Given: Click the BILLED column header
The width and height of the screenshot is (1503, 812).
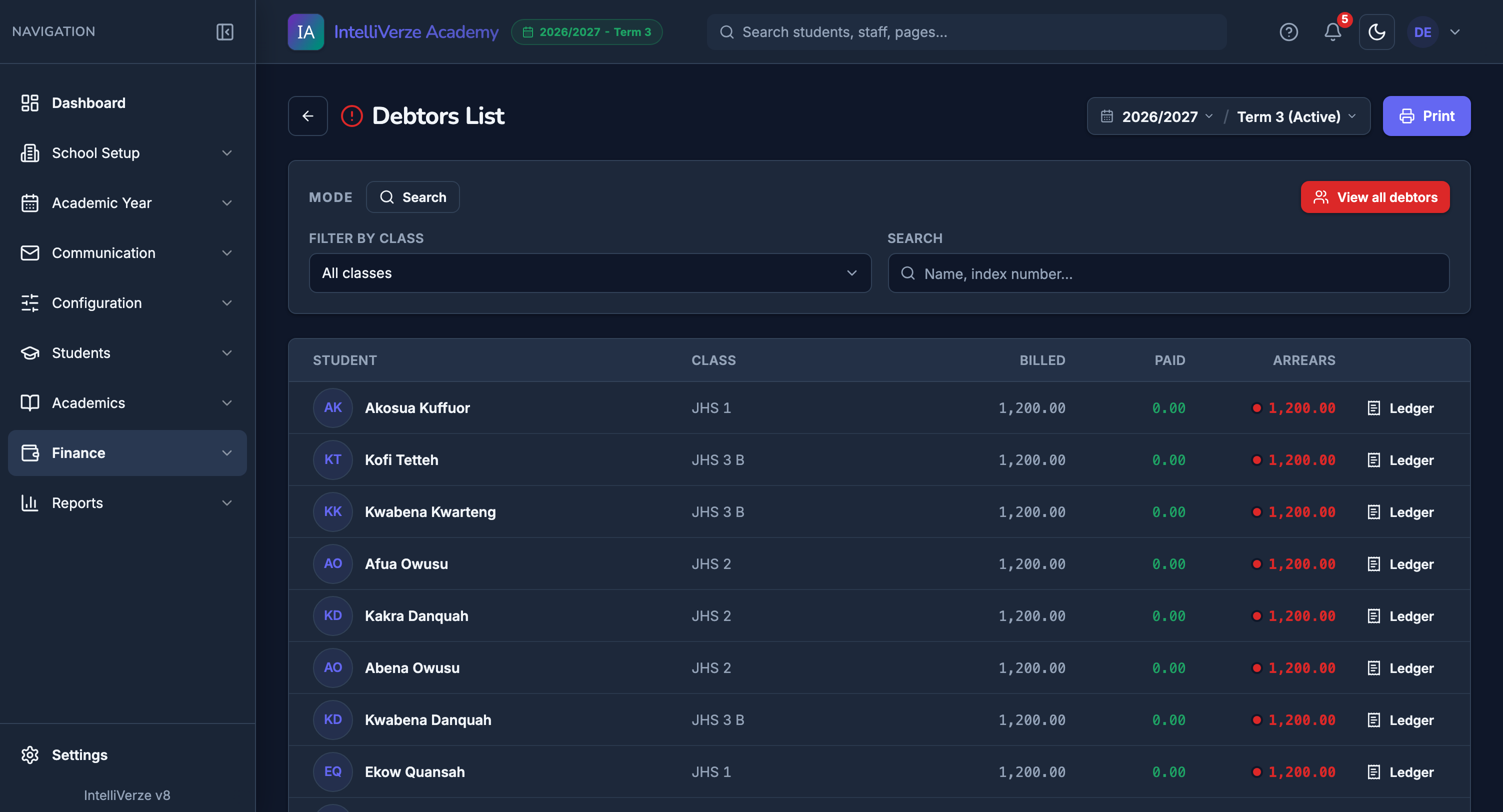Looking at the screenshot, I should tap(1042, 360).
